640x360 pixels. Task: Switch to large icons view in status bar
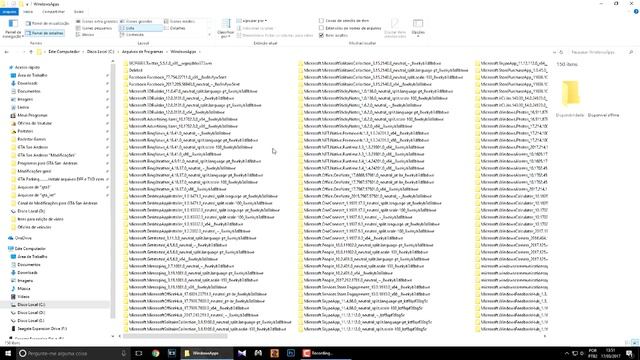coord(635,343)
